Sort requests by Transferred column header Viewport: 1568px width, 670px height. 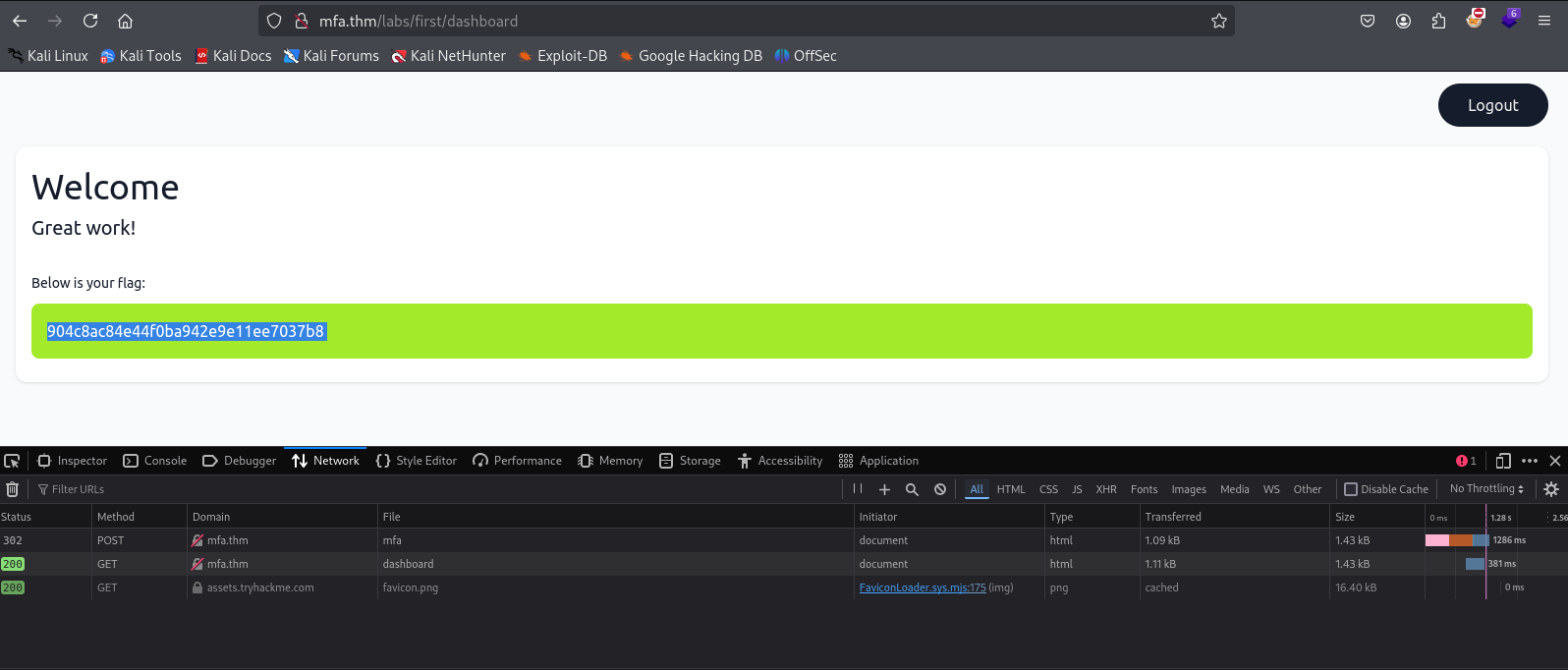pyautogui.click(x=1234, y=517)
